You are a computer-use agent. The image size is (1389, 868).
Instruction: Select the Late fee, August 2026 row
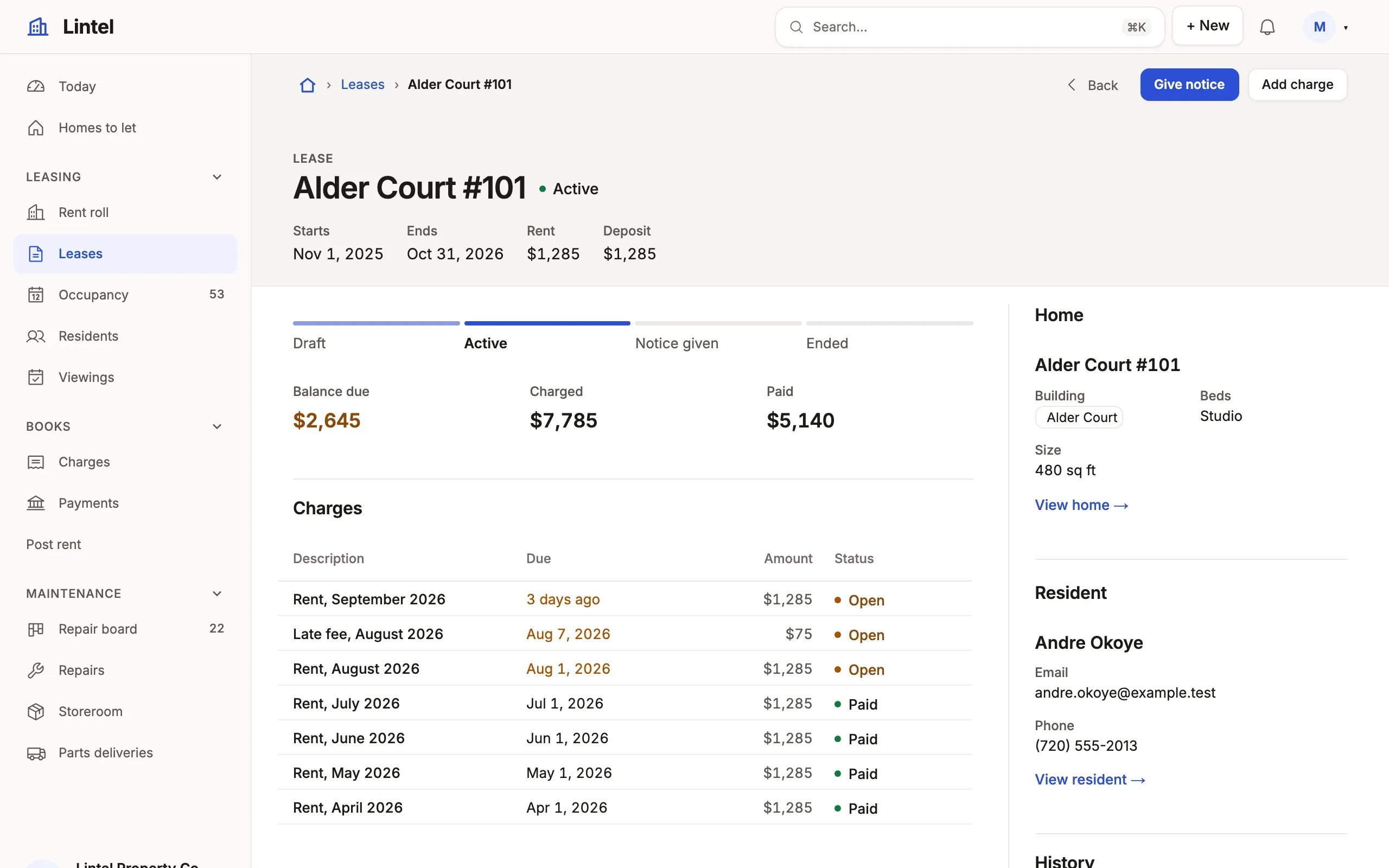[x=625, y=634]
